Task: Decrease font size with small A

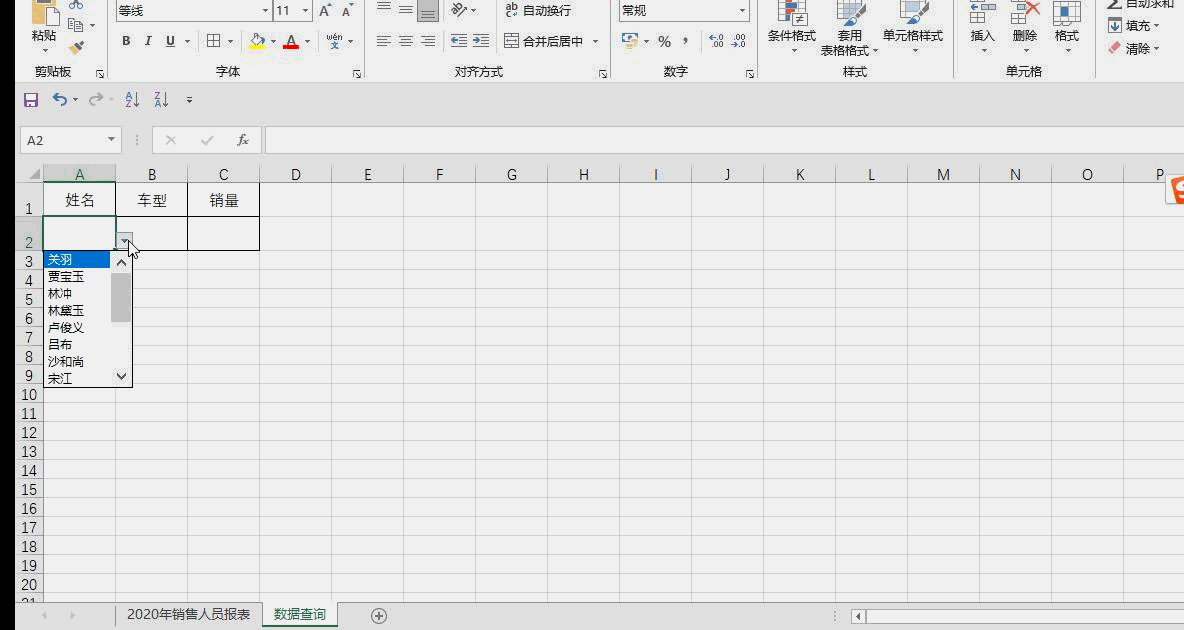Action: click(x=347, y=11)
